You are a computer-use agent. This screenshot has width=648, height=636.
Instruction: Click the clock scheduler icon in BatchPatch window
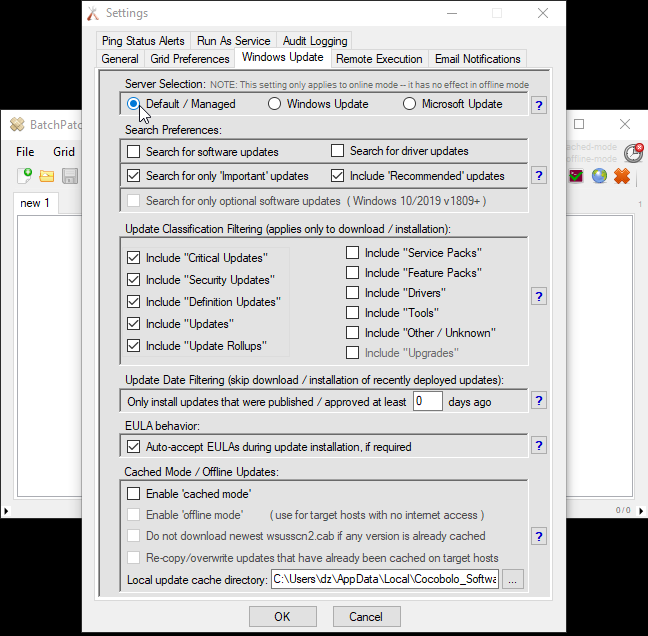[x=633, y=152]
